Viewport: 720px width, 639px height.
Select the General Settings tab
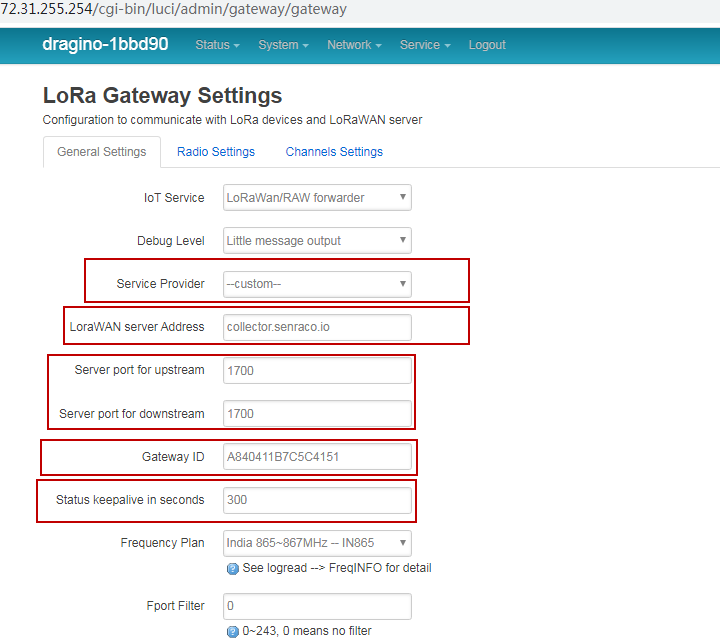pos(101,152)
